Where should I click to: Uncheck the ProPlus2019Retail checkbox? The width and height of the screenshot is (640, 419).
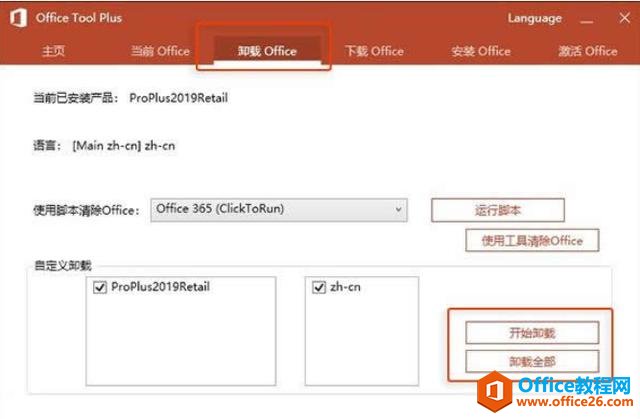coord(100,287)
